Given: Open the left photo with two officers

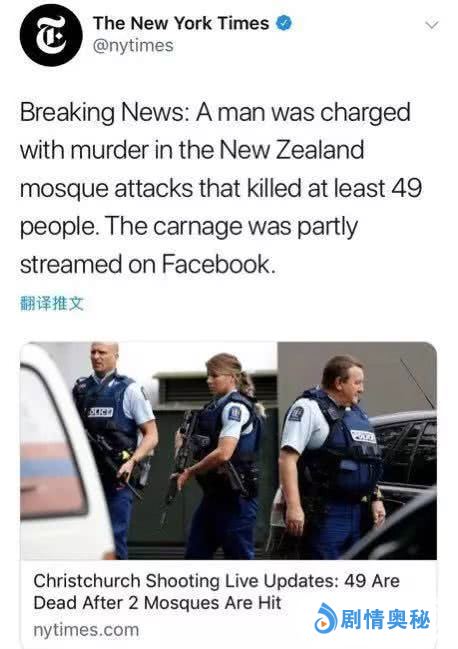Looking at the screenshot, I should [x=149, y=451].
